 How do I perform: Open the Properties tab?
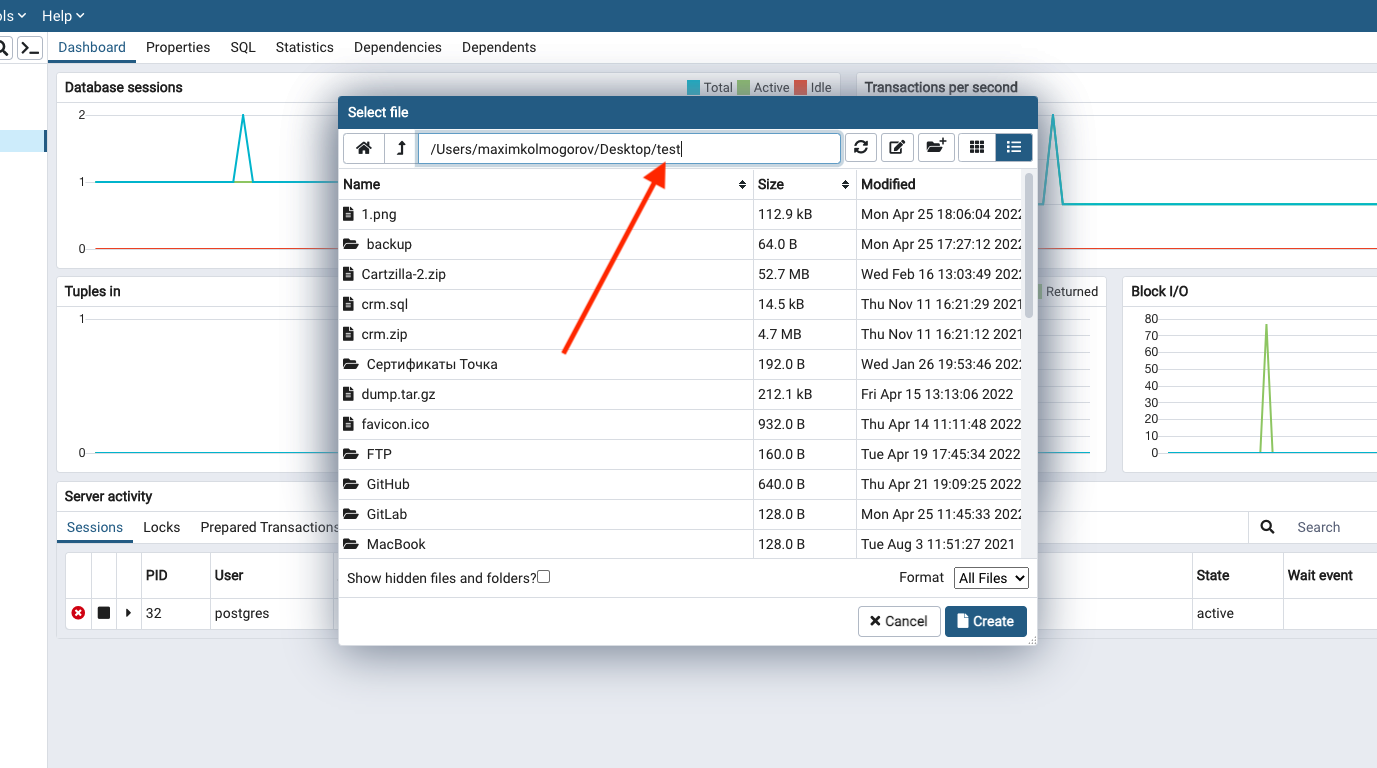[178, 47]
